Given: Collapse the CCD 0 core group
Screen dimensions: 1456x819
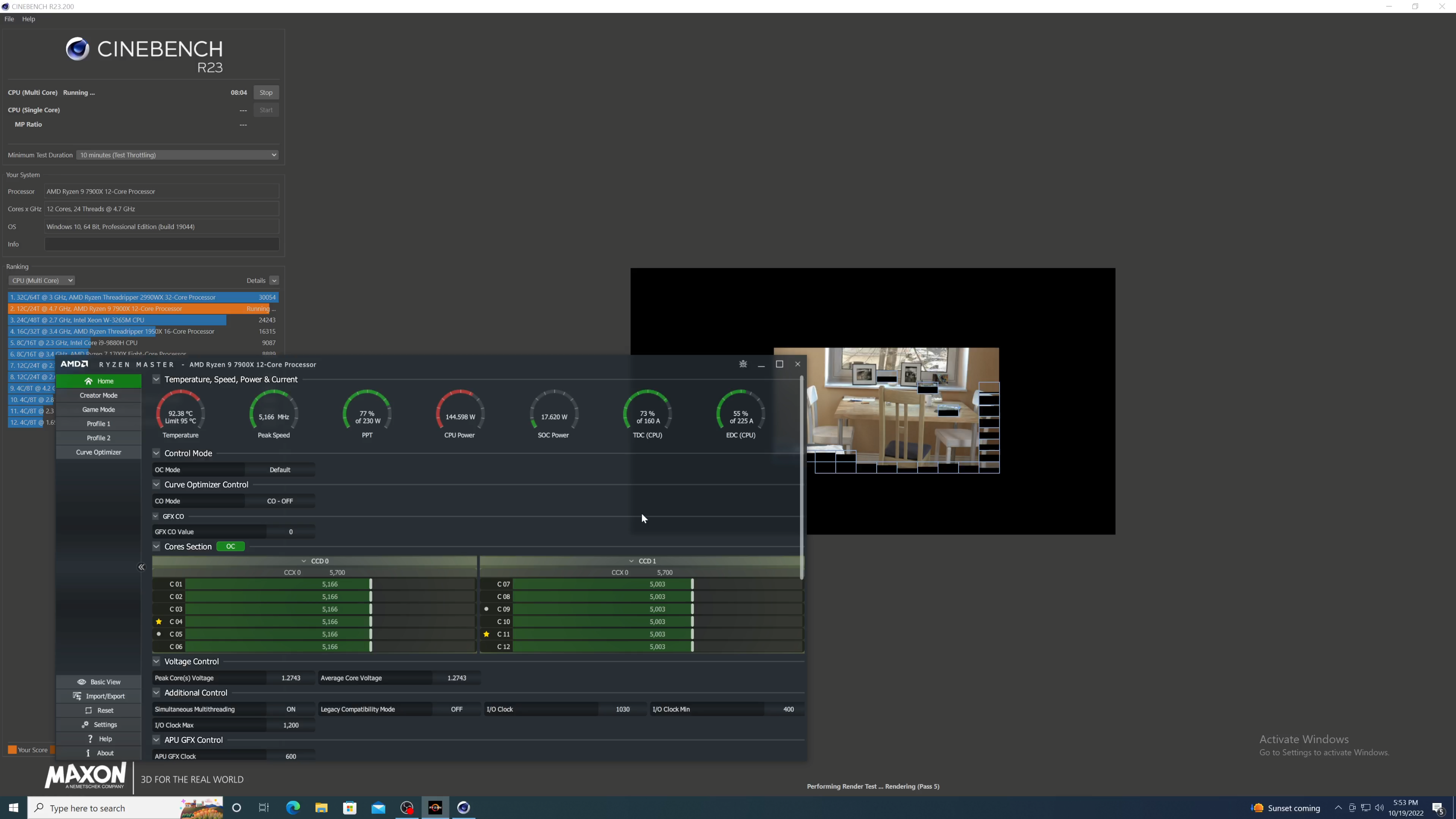Looking at the screenshot, I should [303, 561].
